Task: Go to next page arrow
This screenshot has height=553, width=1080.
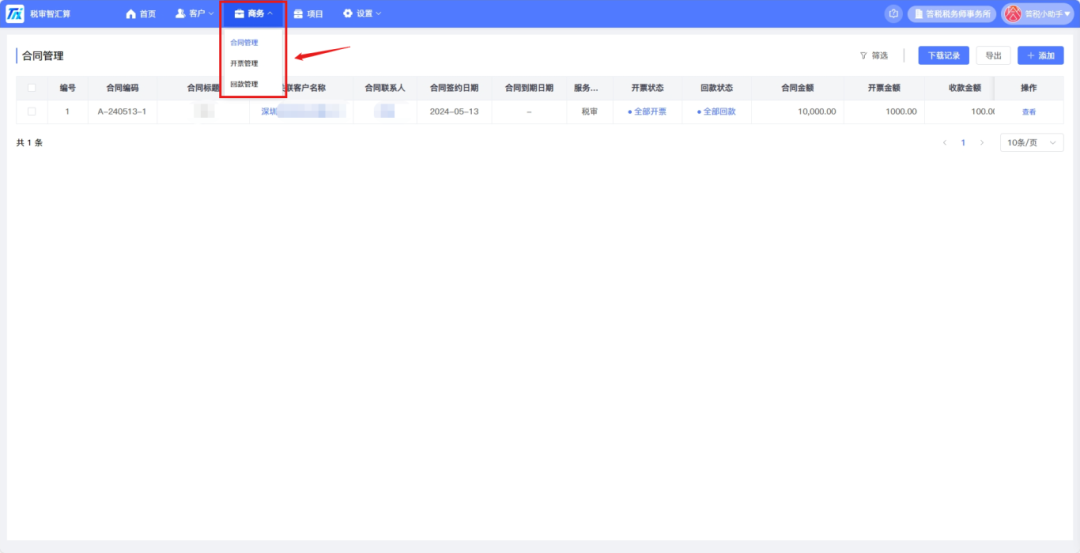Action: 982,143
